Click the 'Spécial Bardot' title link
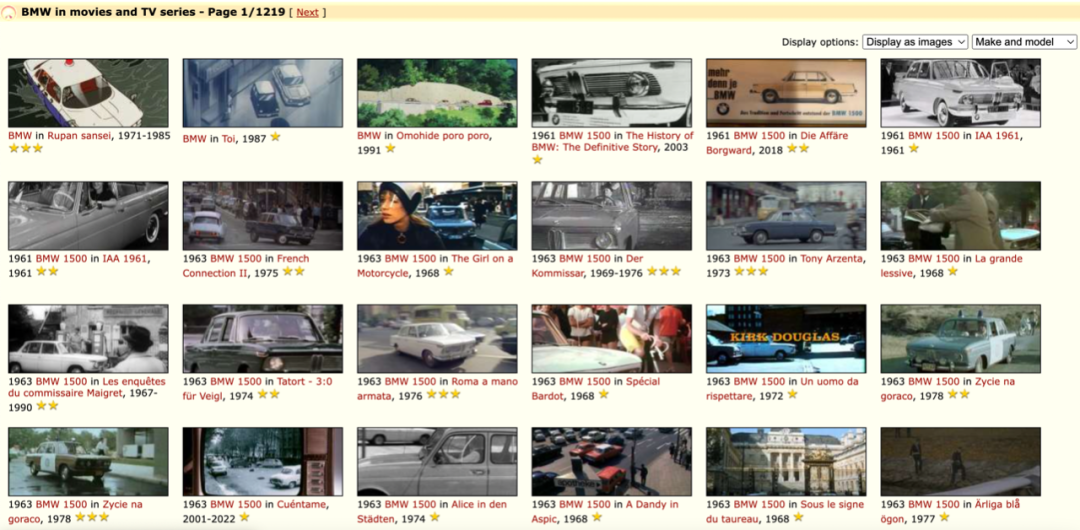1080x530 pixels. coord(596,388)
